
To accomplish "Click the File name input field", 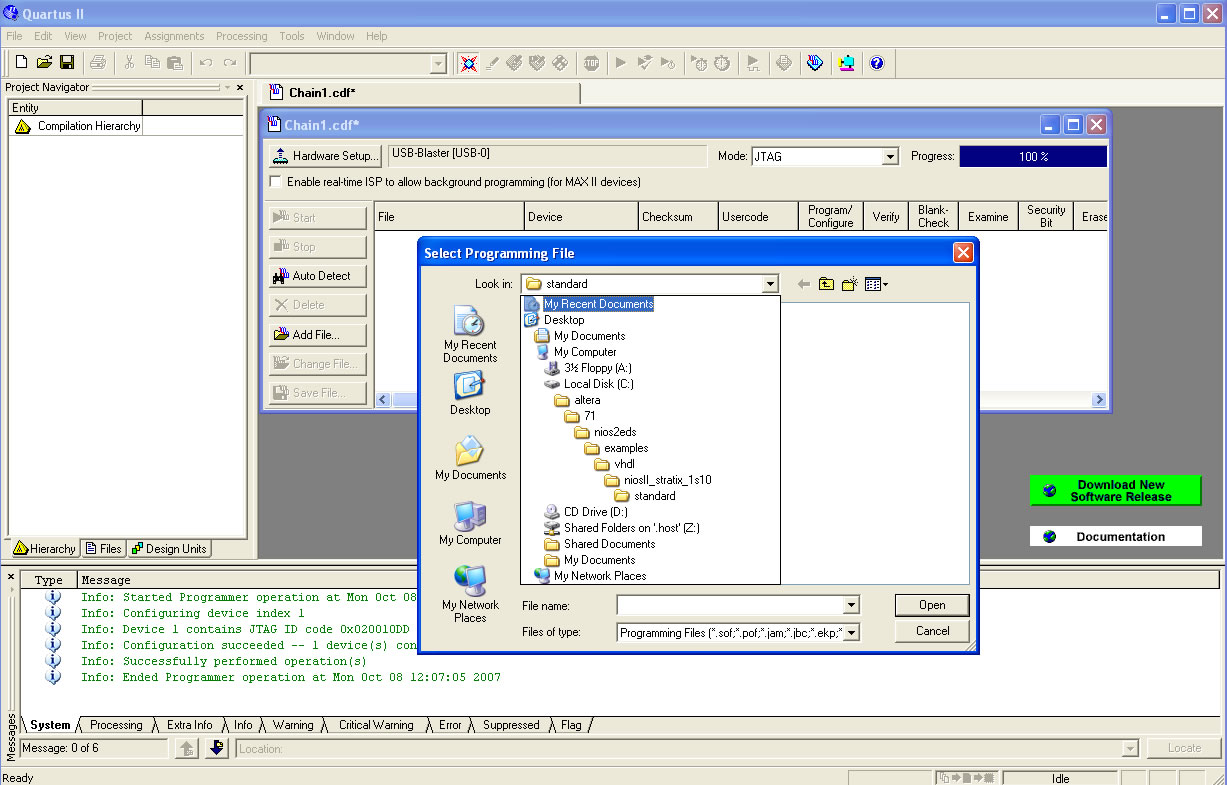I will point(730,605).
